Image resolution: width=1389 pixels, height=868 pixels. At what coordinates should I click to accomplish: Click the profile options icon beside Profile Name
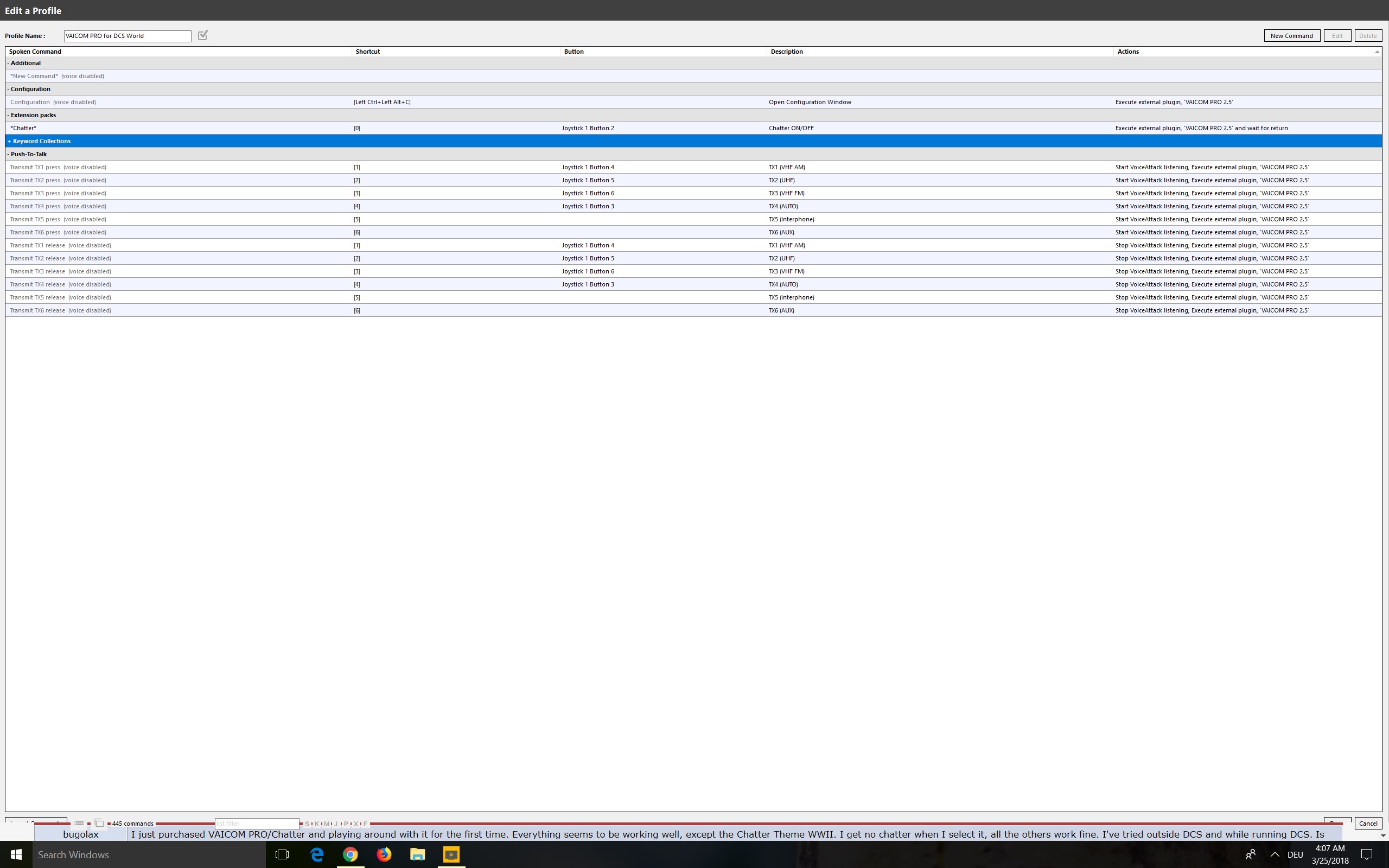tap(202, 36)
